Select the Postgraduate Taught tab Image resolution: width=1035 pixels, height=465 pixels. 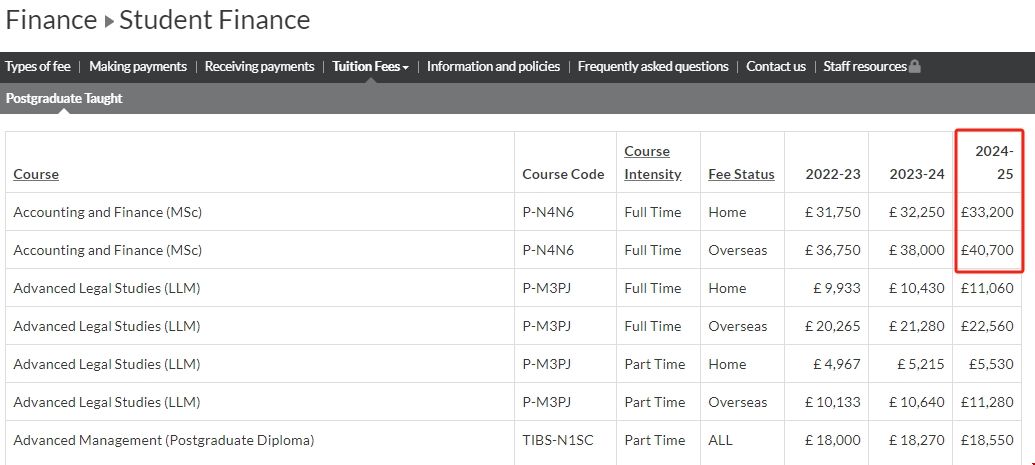click(x=64, y=98)
